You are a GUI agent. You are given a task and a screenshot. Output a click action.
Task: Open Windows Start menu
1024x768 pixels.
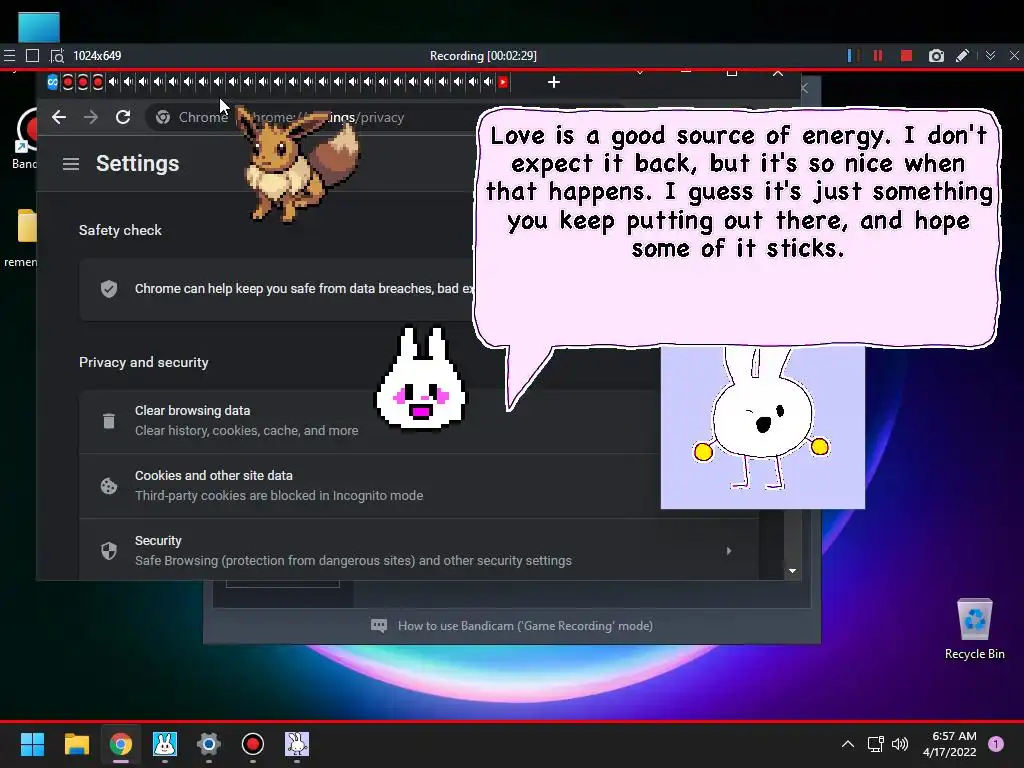32,744
